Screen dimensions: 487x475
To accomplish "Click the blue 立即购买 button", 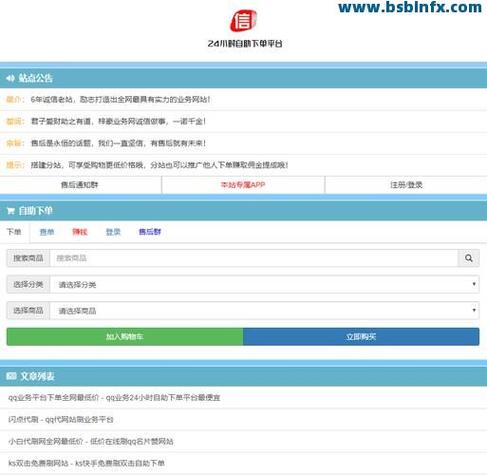I will coord(361,337).
